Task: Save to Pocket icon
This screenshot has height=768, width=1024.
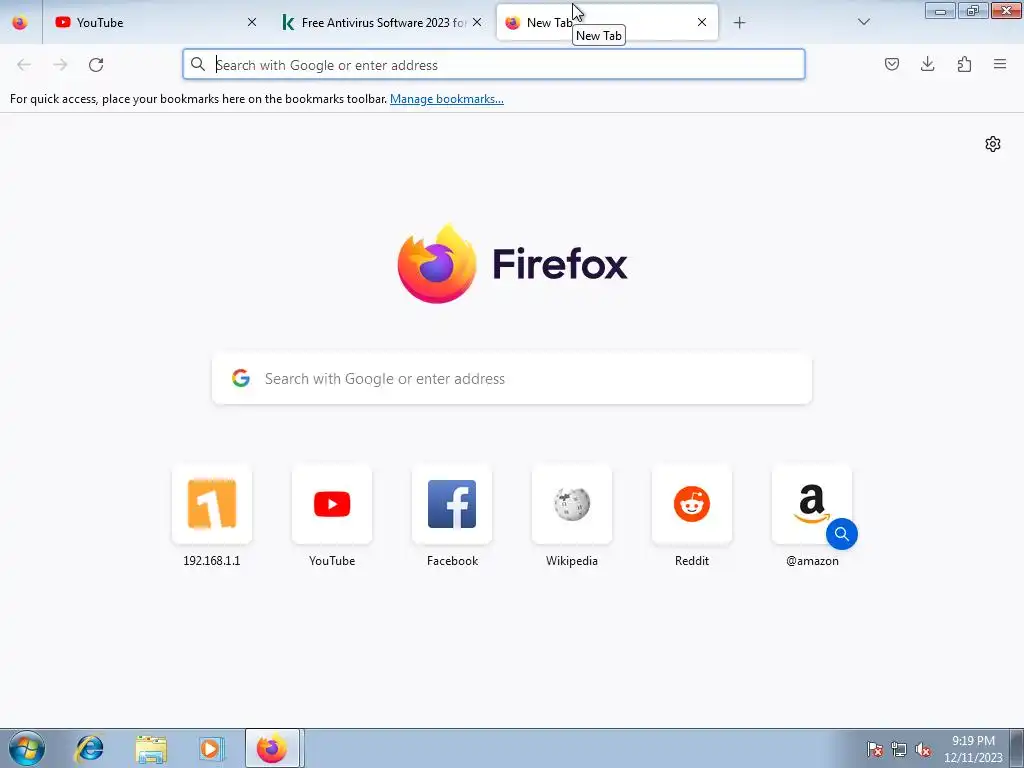Action: 891,64
